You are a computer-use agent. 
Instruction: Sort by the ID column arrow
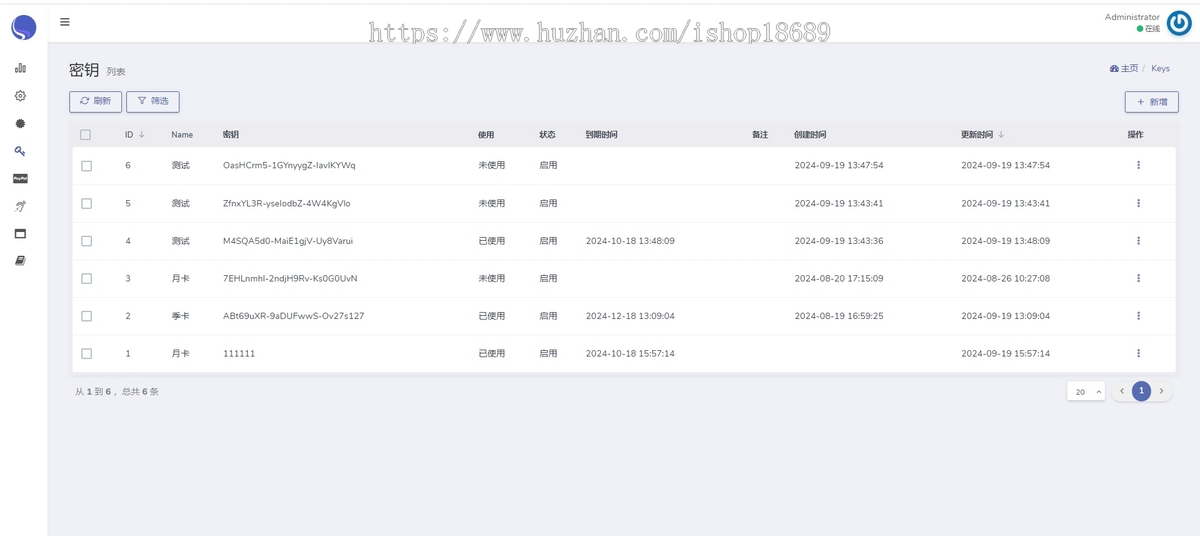[x=141, y=134]
